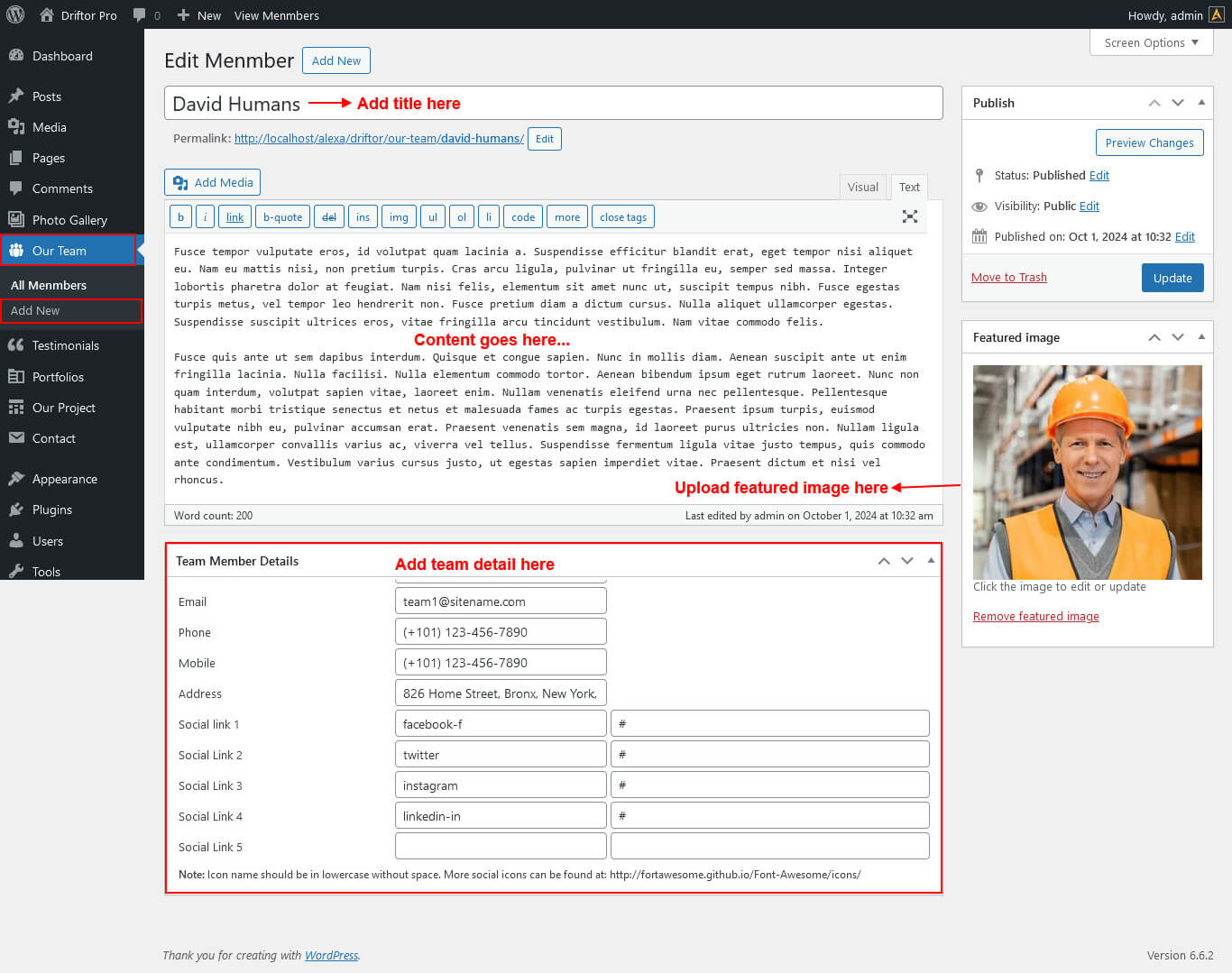Click the Pages sidebar icon
The height and width of the screenshot is (973, 1232).
click(x=16, y=157)
